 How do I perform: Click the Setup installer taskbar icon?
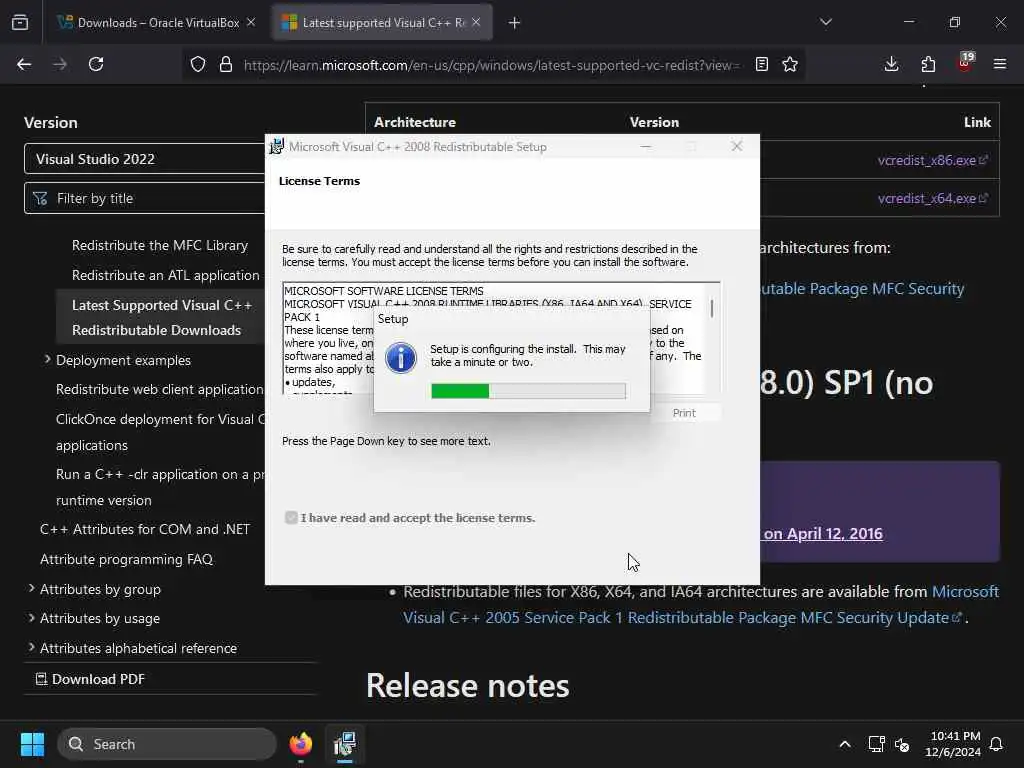point(344,744)
